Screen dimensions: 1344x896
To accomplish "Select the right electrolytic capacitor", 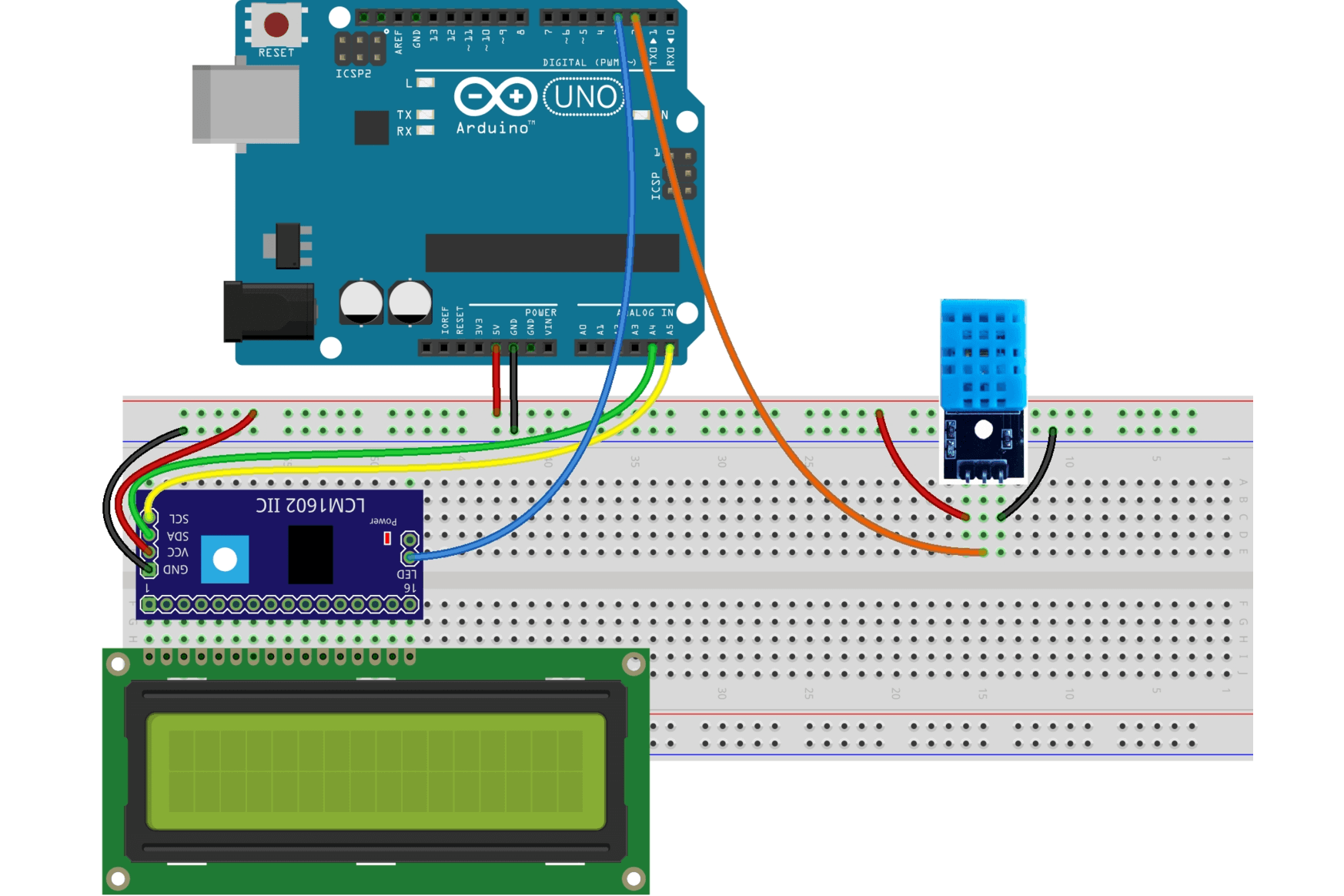I will tap(410, 303).
